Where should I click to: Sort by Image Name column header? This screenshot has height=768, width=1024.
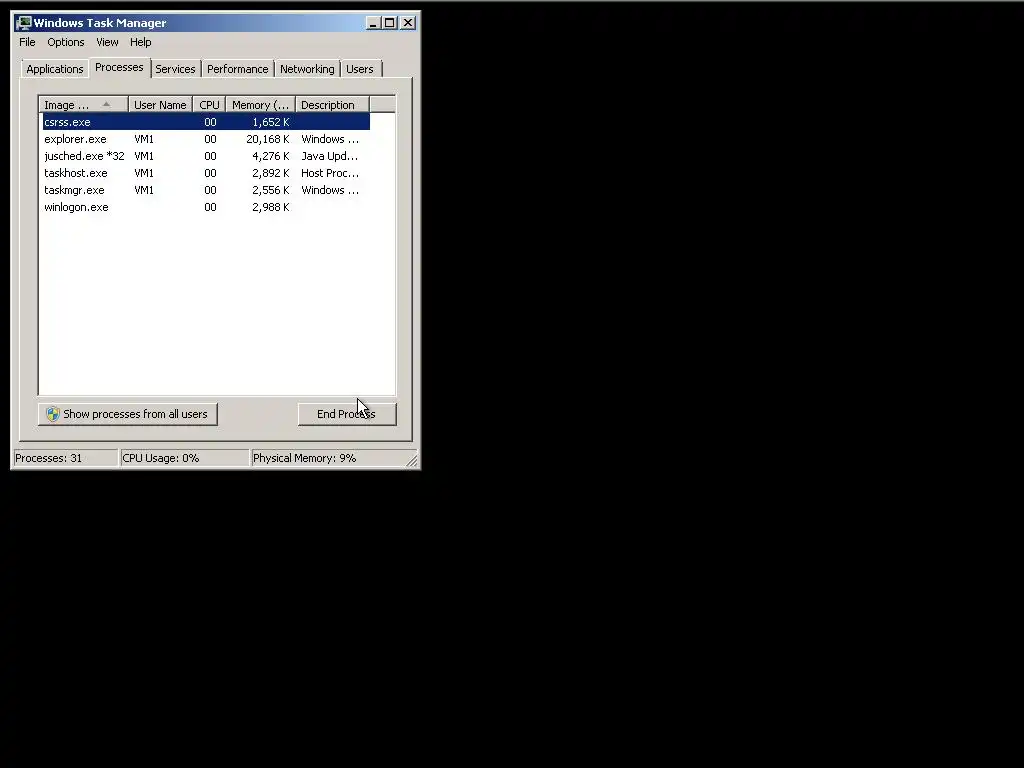84,105
